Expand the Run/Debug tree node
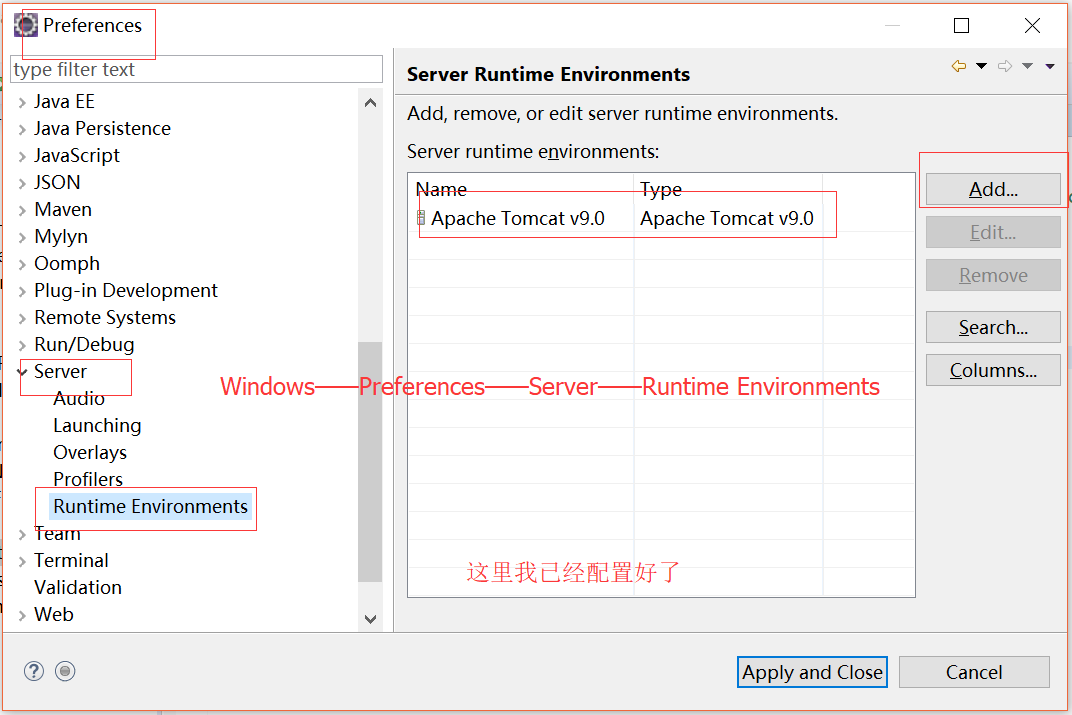1072x715 pixels. point(22,345)
